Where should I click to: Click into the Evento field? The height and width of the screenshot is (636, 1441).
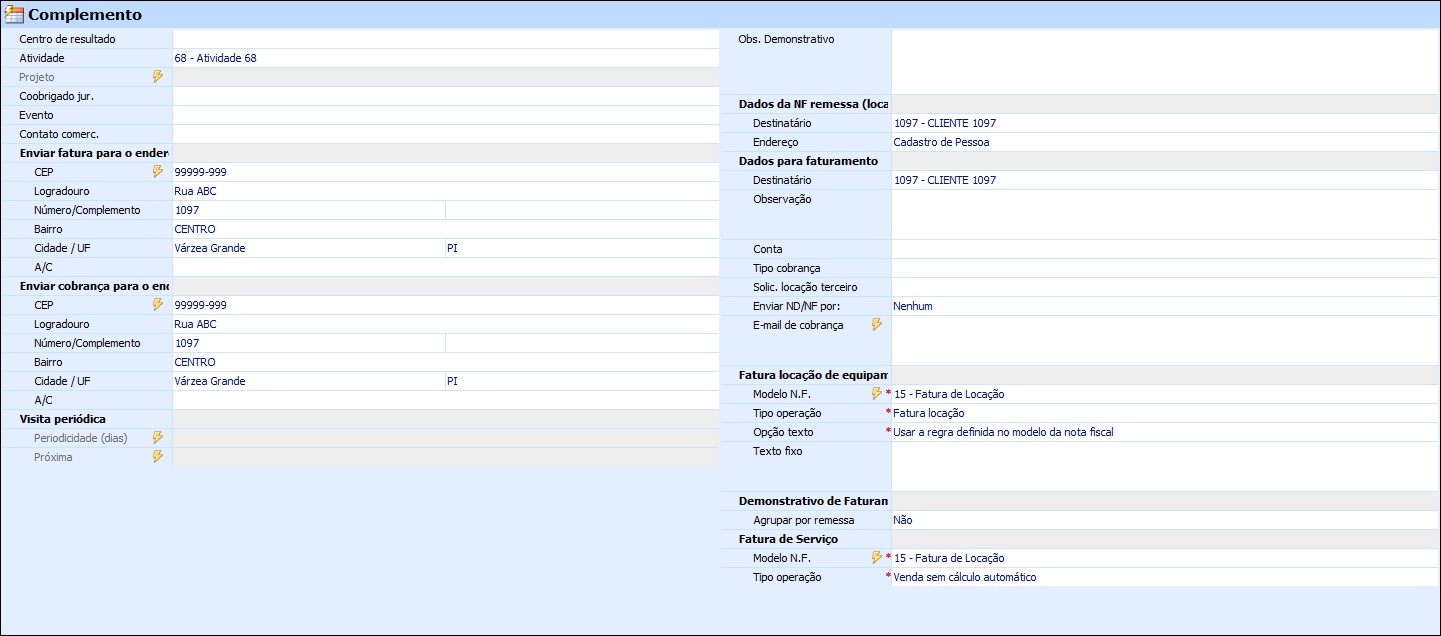[446, 115]
